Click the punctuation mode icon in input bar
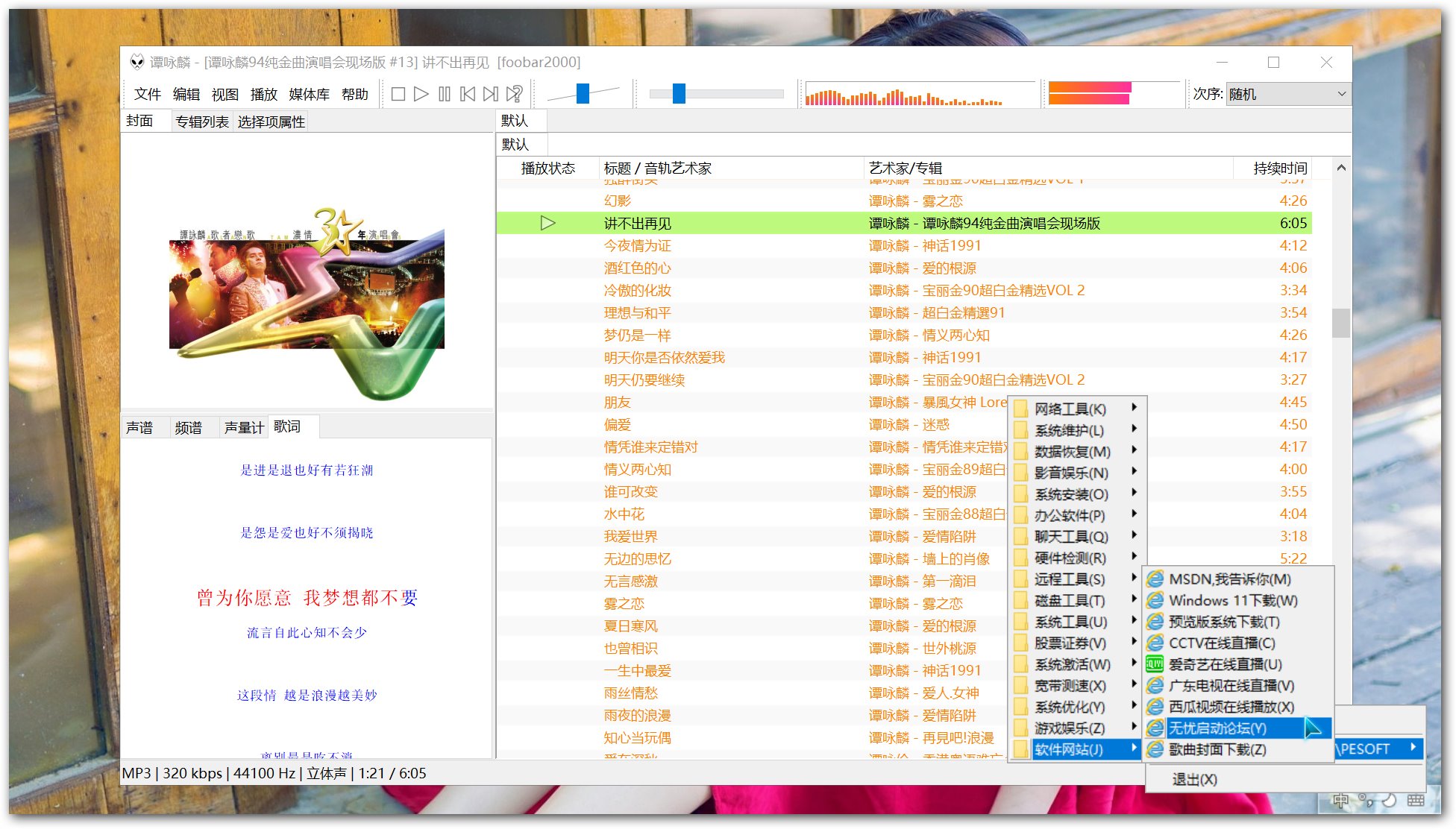Image resolution: width=1456 pixels, height=829 pixels. (1366, 801)
